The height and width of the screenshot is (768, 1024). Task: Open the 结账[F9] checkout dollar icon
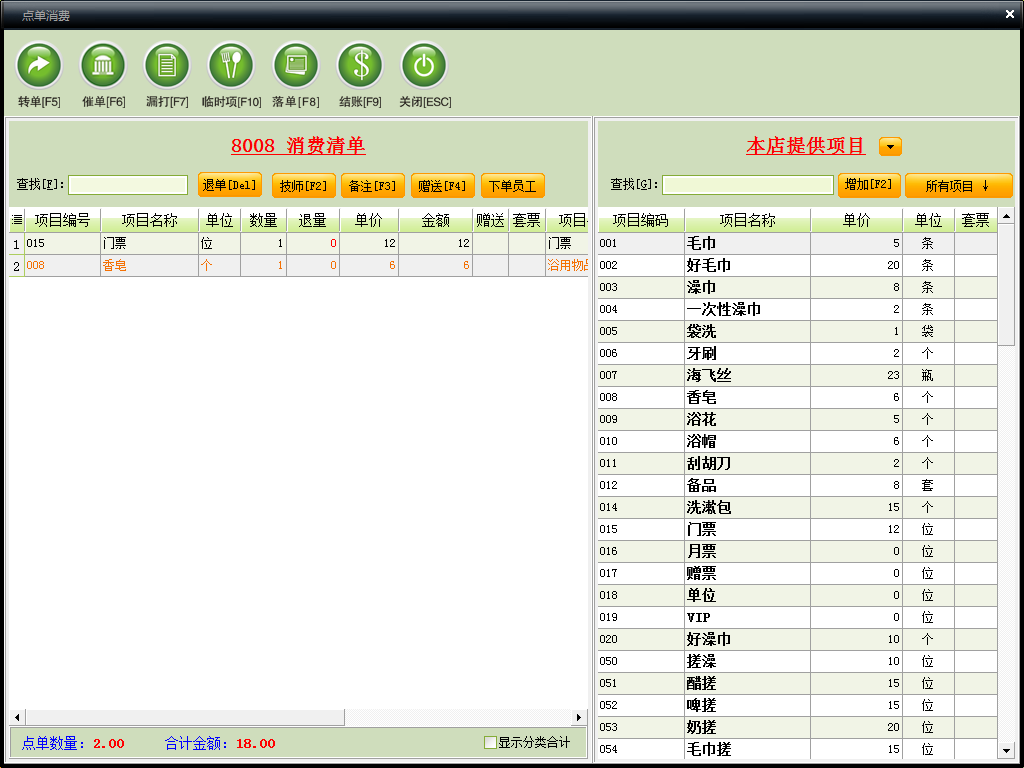coord(360,65)
